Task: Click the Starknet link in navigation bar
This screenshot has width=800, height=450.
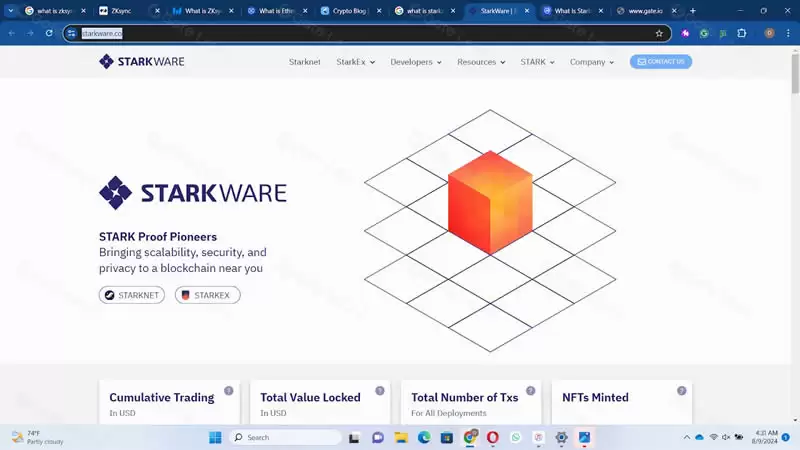Action: click(x=304, y=62)
